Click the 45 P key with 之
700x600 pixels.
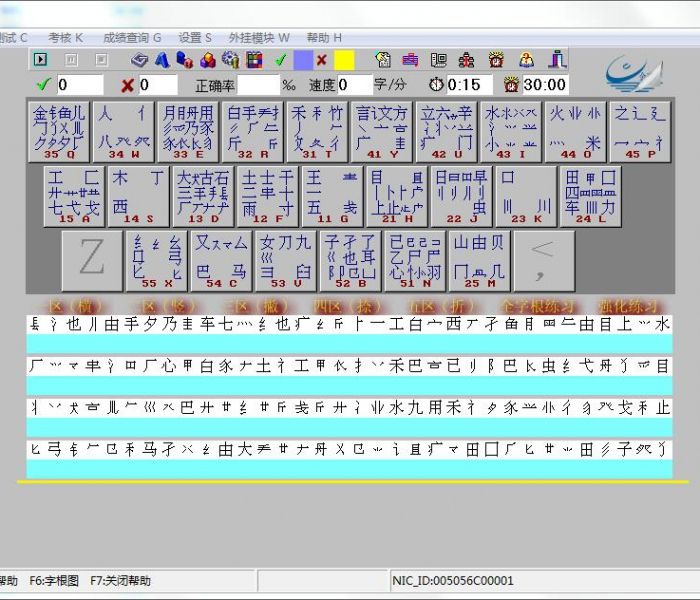(640, 131)
